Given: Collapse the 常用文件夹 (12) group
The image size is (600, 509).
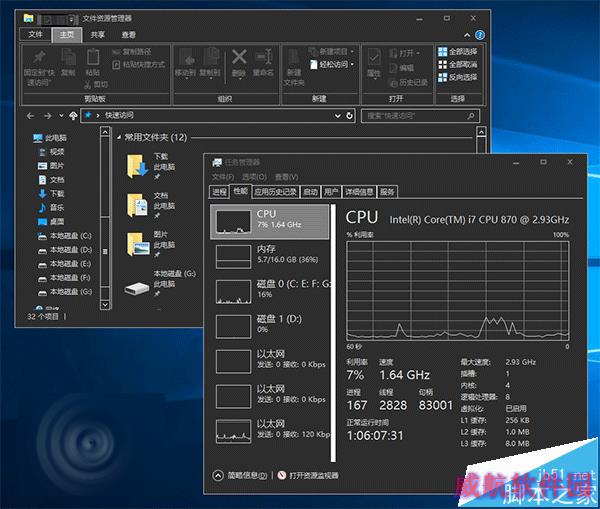Looking at the screenshot, I should coord(119,137).
